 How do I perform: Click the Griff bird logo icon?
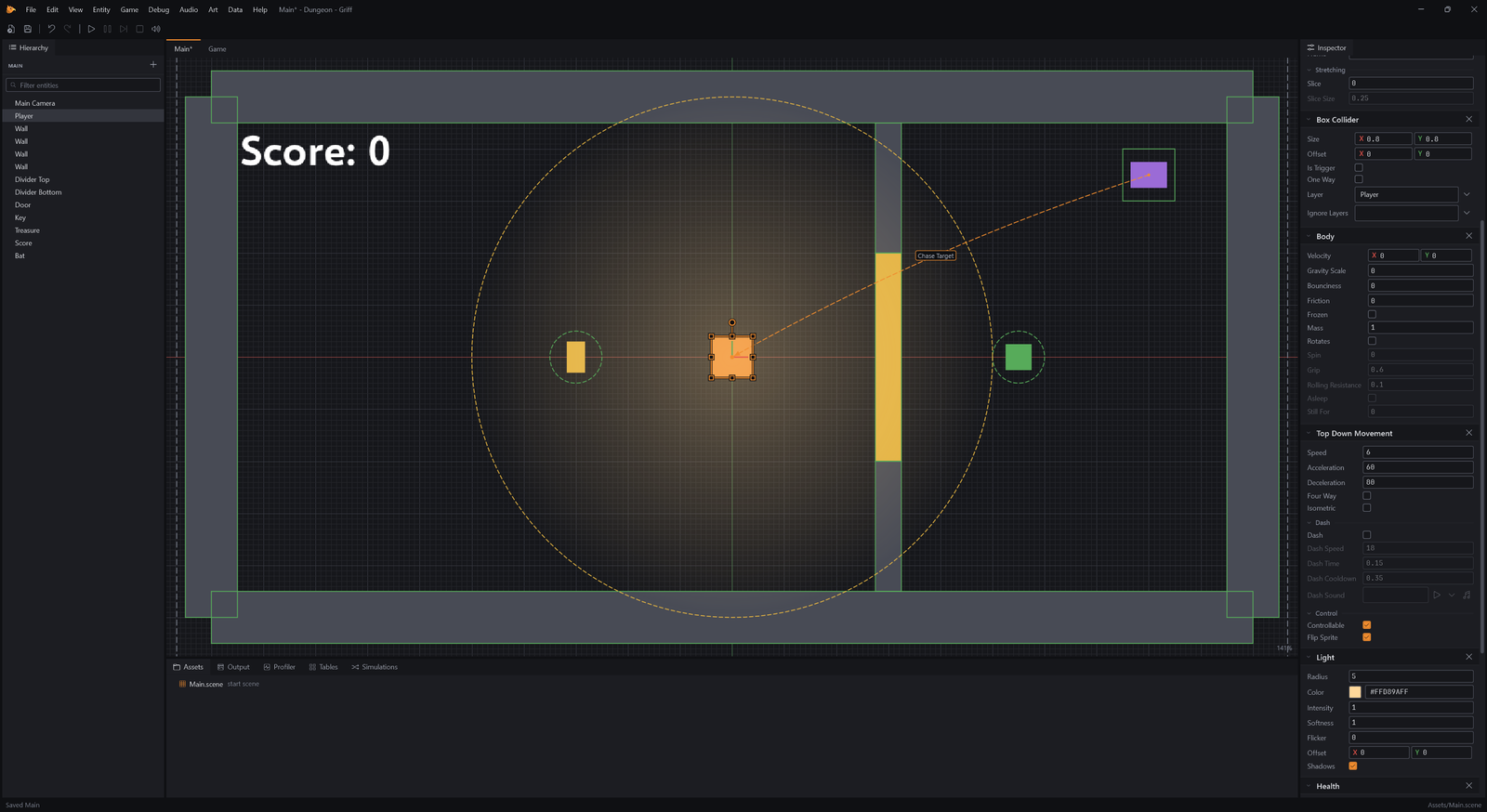click(11, 9)
